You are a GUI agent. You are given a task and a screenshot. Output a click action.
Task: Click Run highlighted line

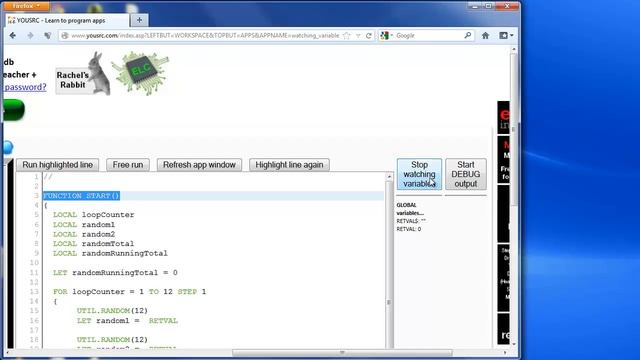click(x=58, y=165)
